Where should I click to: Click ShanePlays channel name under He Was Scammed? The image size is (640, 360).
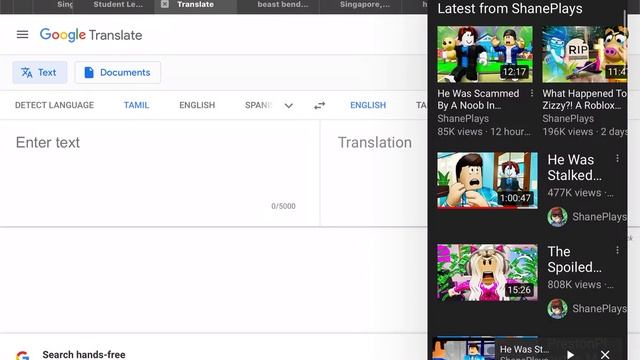463,119
